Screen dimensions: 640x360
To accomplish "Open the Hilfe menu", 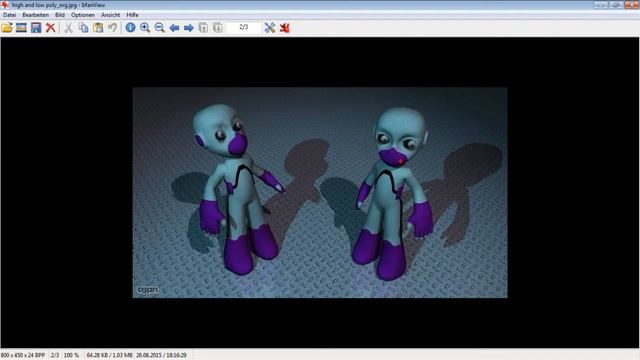I will (132, 15).
